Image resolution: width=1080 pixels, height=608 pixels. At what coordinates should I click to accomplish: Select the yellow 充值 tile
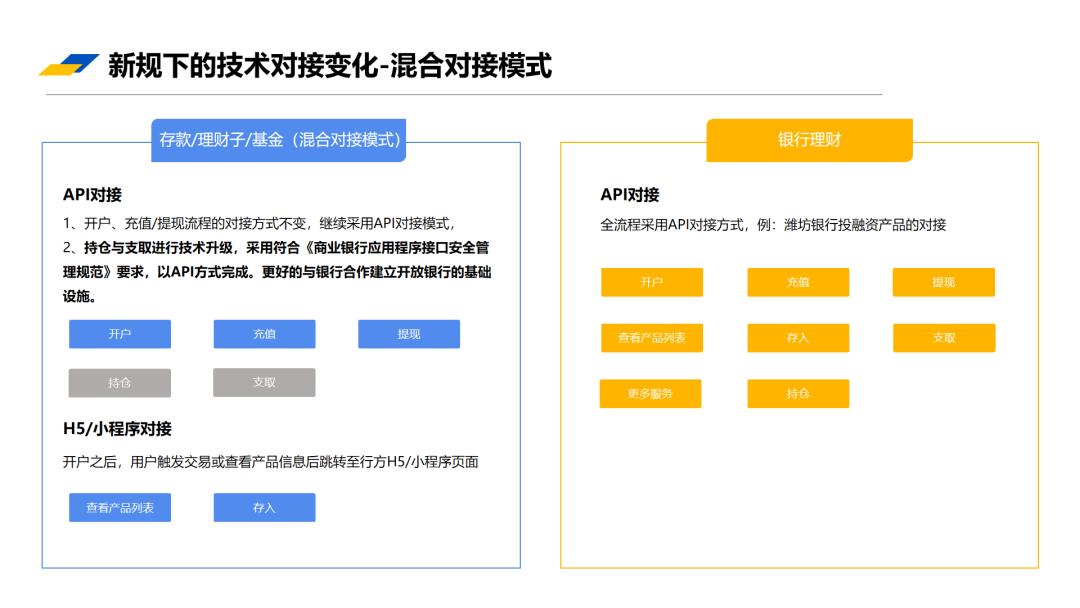point(800,283)
